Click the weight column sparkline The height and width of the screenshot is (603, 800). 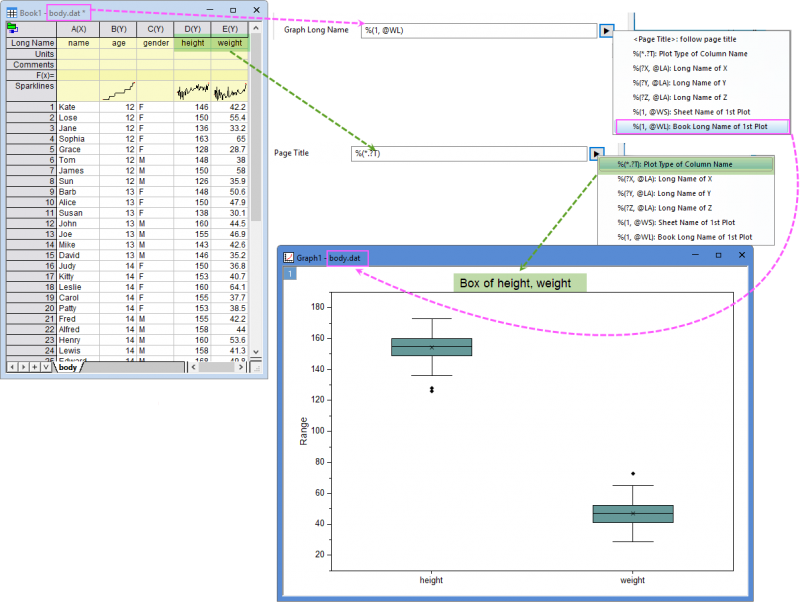[230, 91]
